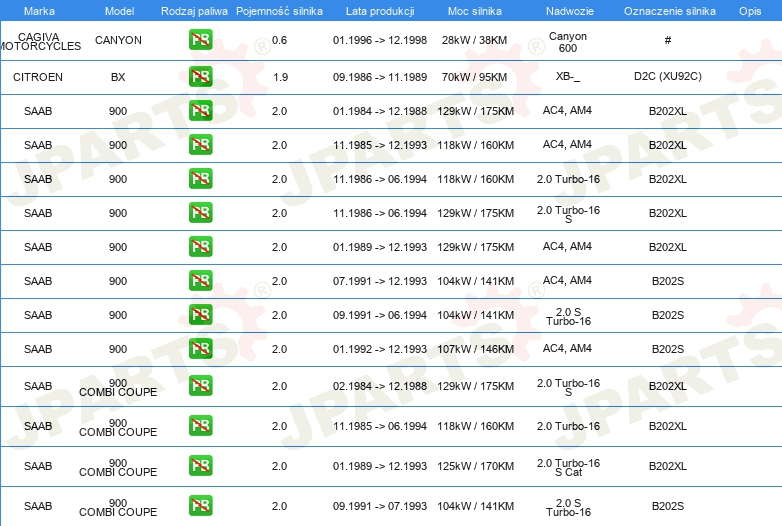Click the fuel icon in the 07.1991 SAAB 900 row
782x526 pixels.
(200, 281)
